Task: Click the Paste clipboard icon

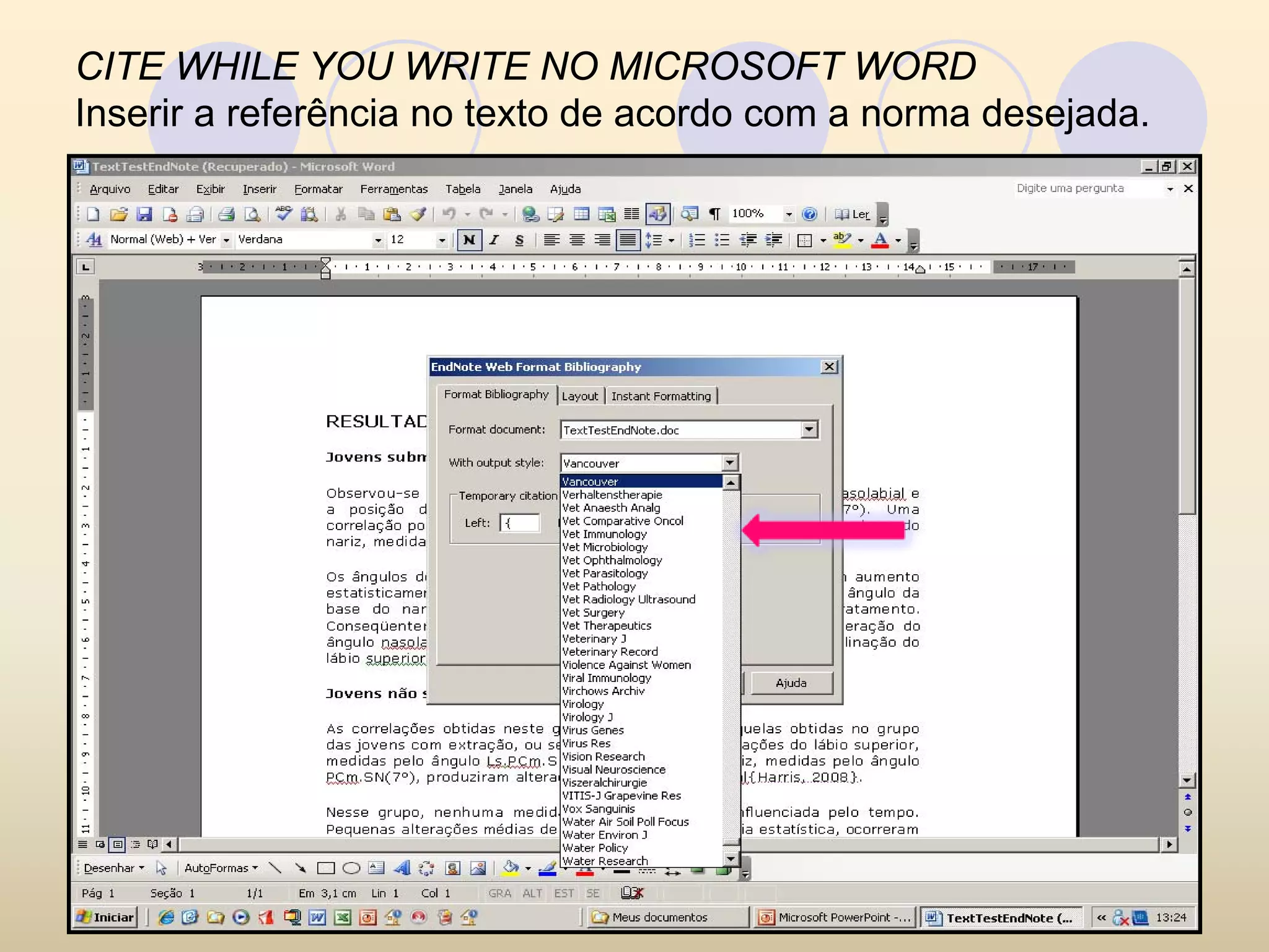Action: pos(392,214)
